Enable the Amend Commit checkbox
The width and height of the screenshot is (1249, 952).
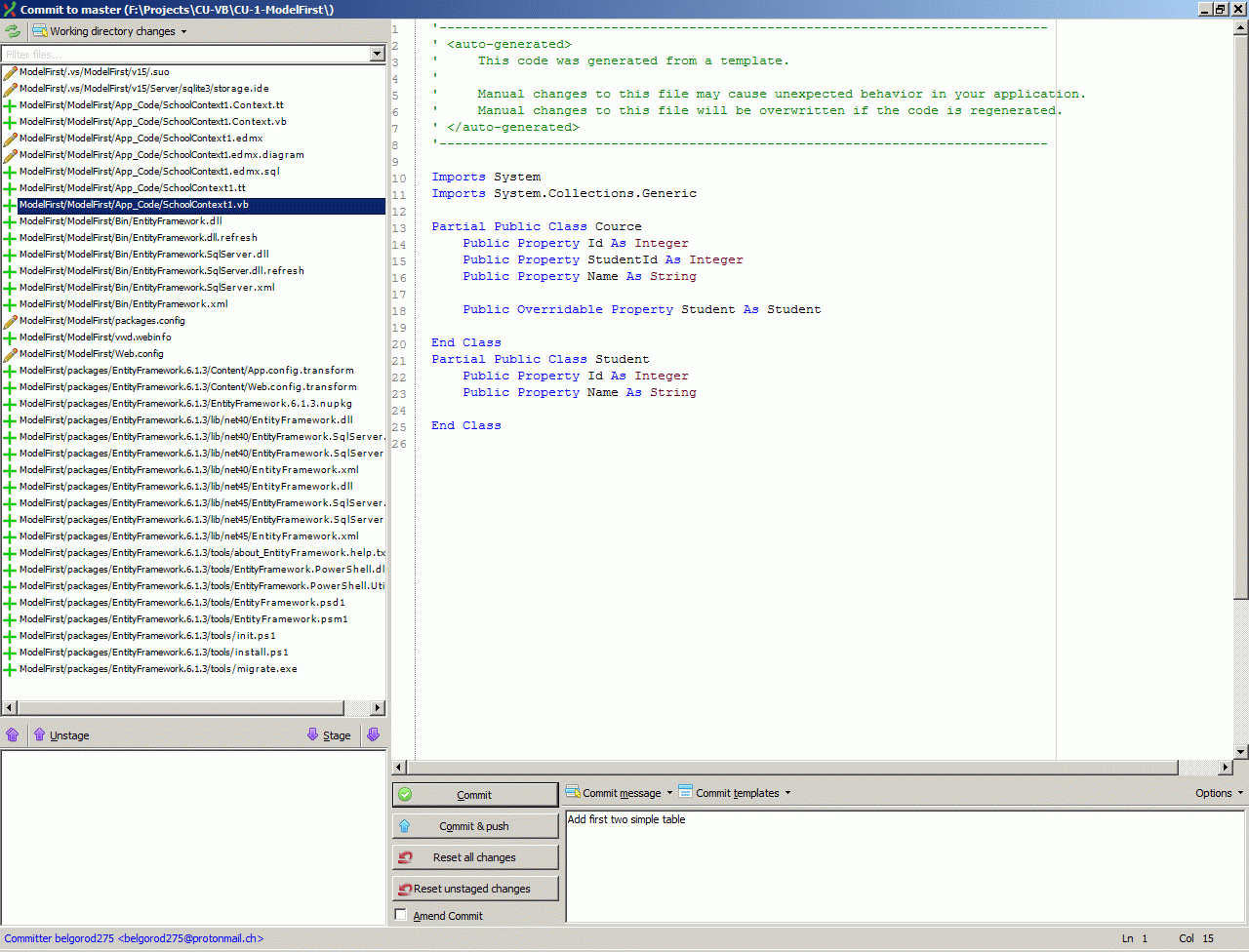click(400, 915)
